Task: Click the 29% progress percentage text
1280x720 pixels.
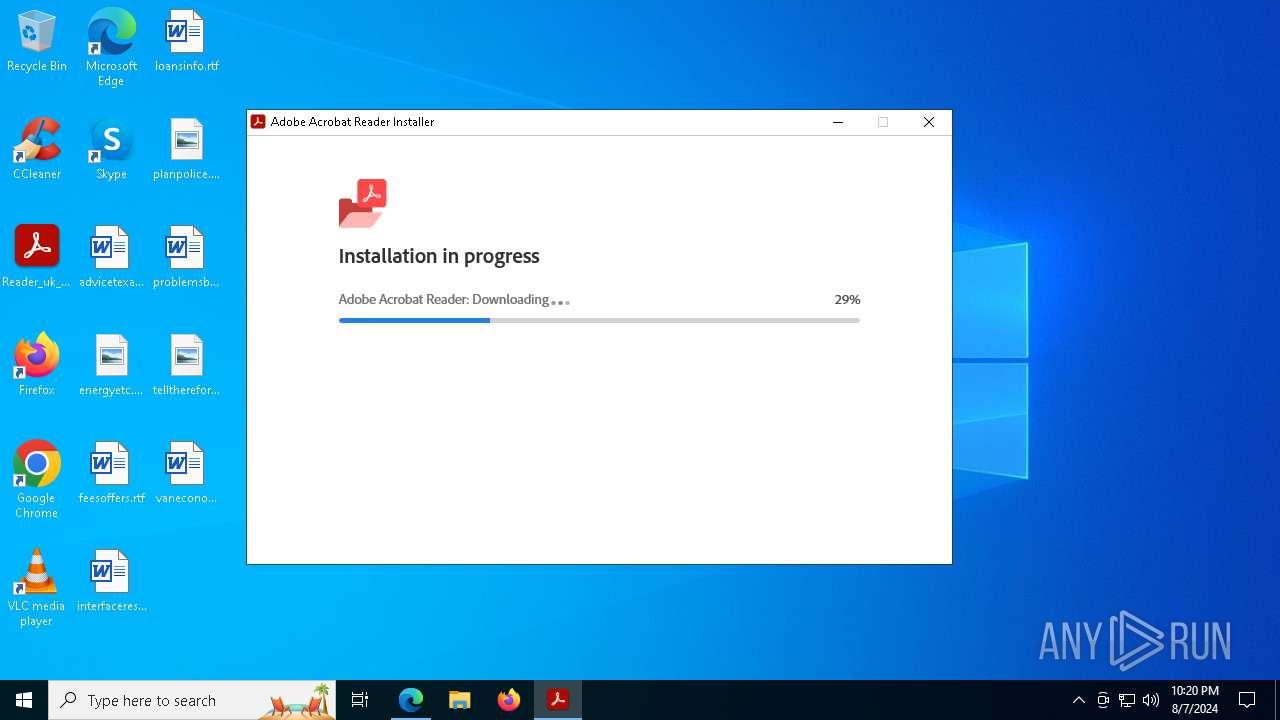Action: click(x=847, y=299)
